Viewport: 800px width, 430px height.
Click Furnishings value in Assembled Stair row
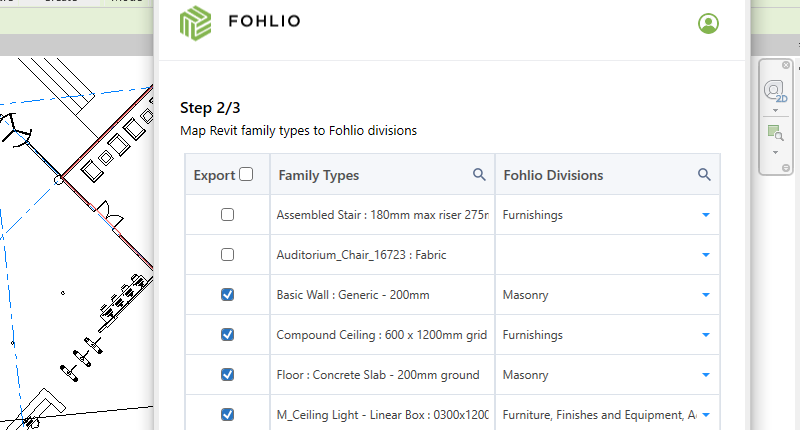click(533, 215)
